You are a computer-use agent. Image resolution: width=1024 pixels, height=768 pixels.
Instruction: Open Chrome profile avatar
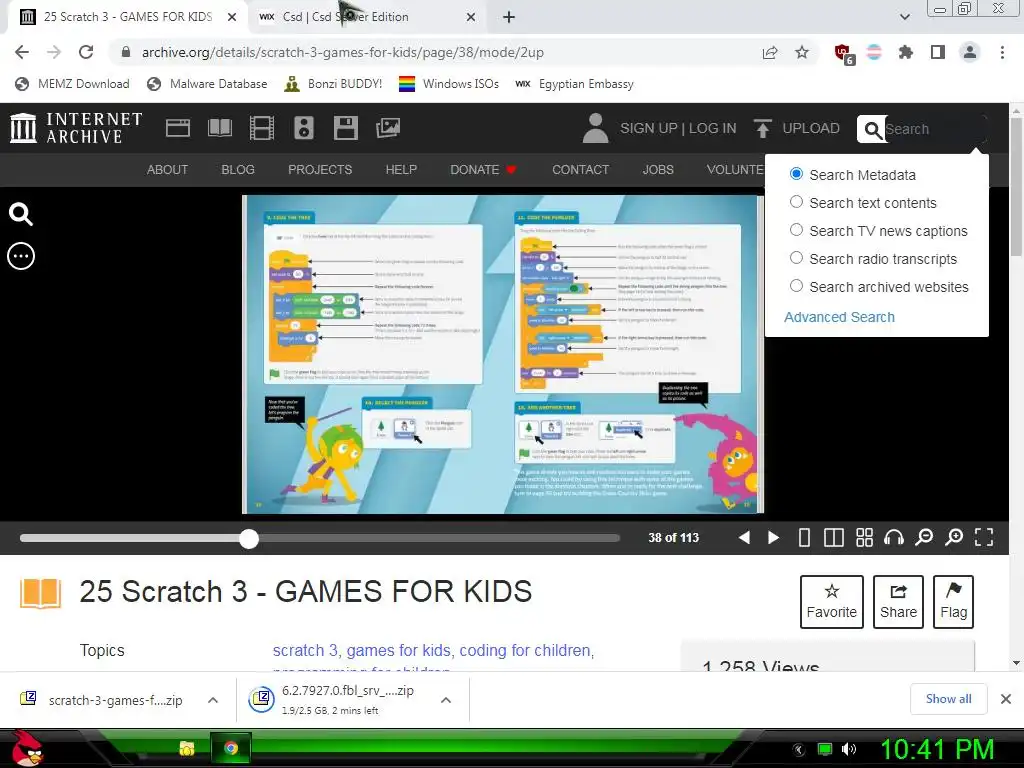tap(970, 52)
